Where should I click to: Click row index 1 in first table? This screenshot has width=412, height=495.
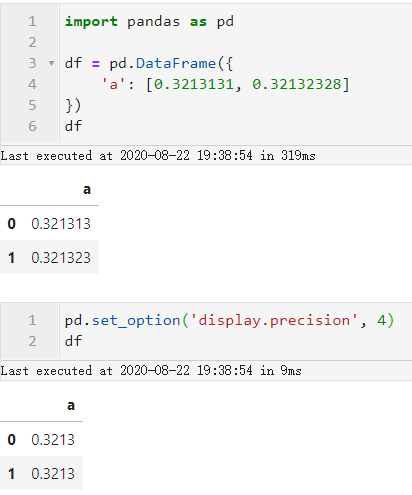coord(11,258)
